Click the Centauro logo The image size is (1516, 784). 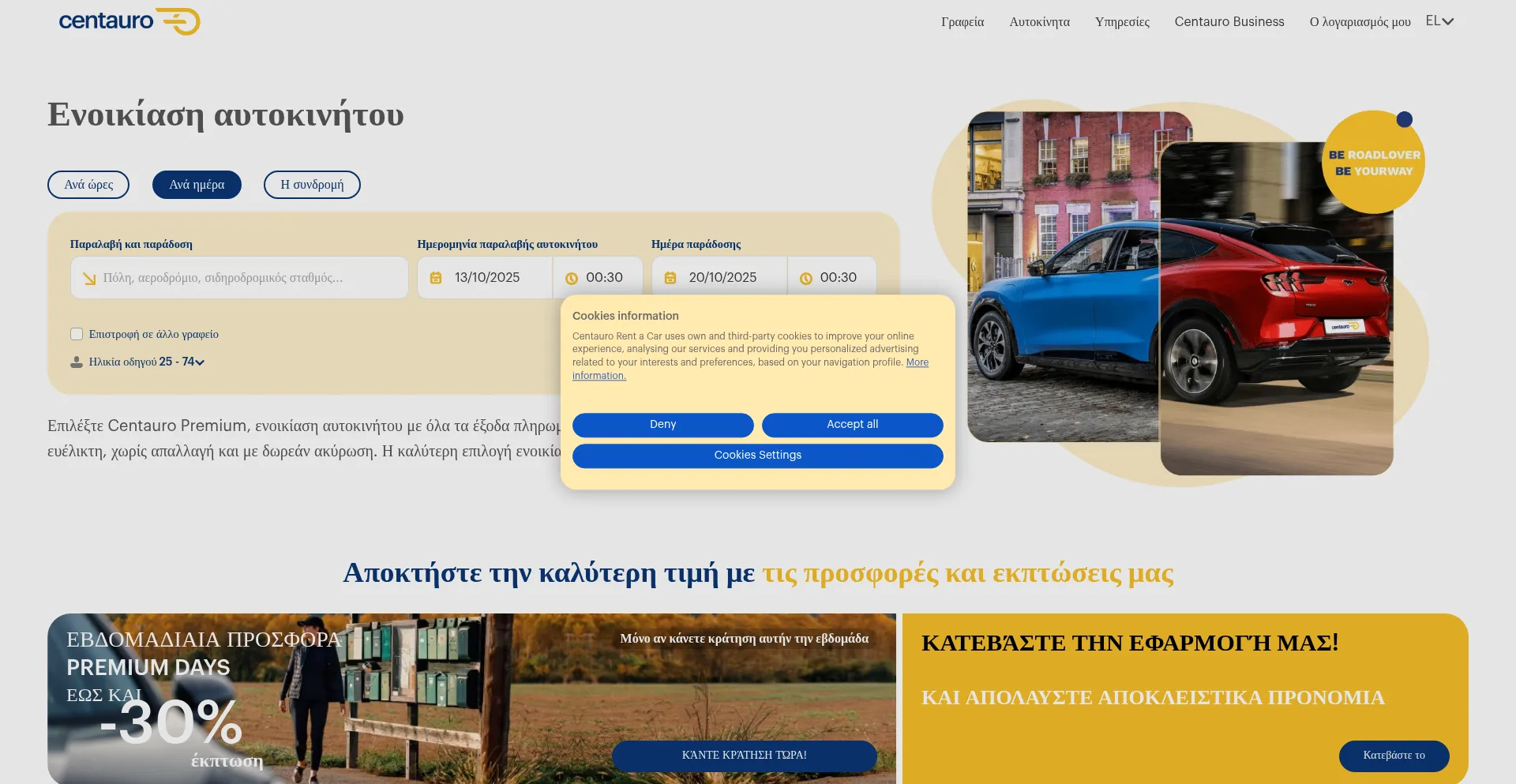pos(129,21)
